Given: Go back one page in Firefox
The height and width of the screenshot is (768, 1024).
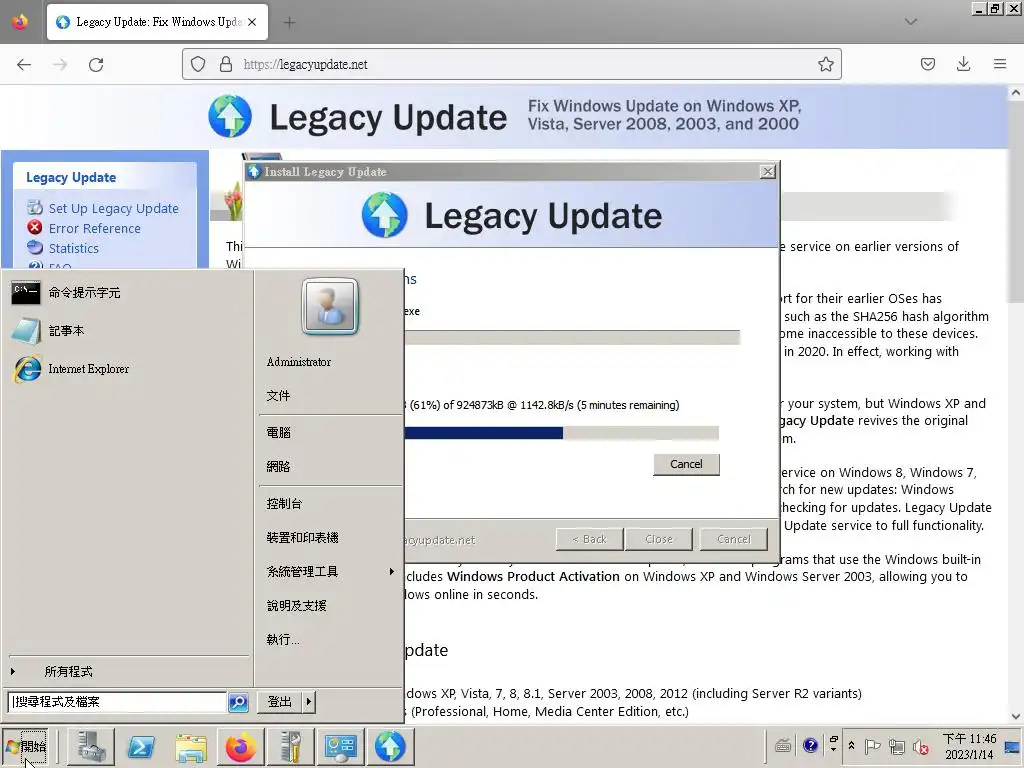Looking at the screenshot, I should coord(24,65).
